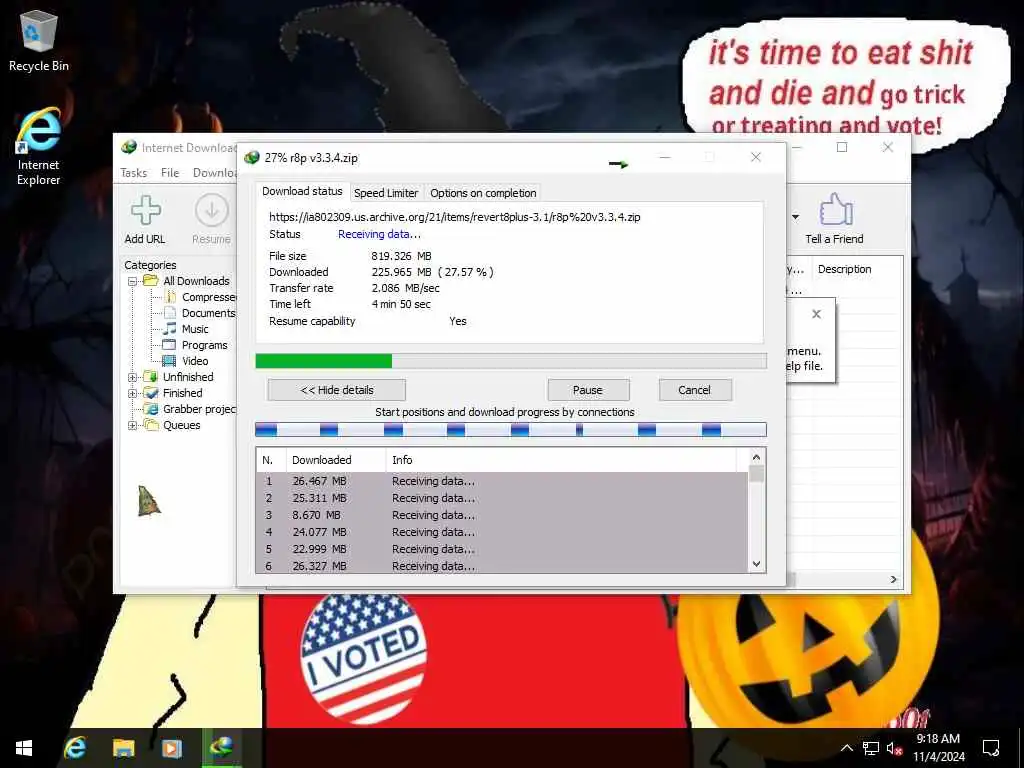Open Internet Explorer desktop shortcut
1024x768 pixels.
click(x=39, y=146)
